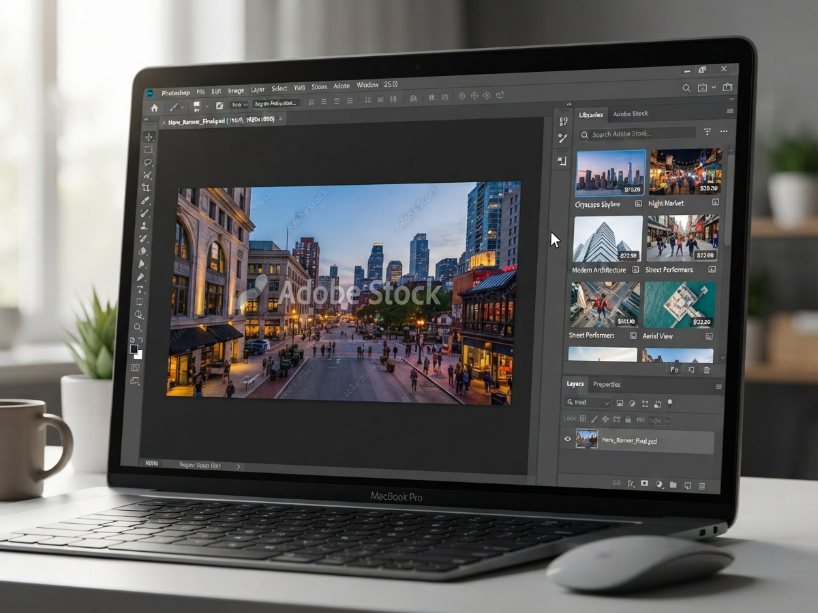Click the license icon beside Aerial View
This screenshot has width=818, height=613.
coord(709,336)
